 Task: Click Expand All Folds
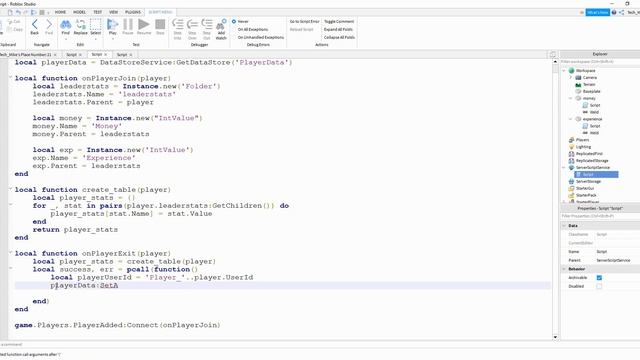click(338, 29)
